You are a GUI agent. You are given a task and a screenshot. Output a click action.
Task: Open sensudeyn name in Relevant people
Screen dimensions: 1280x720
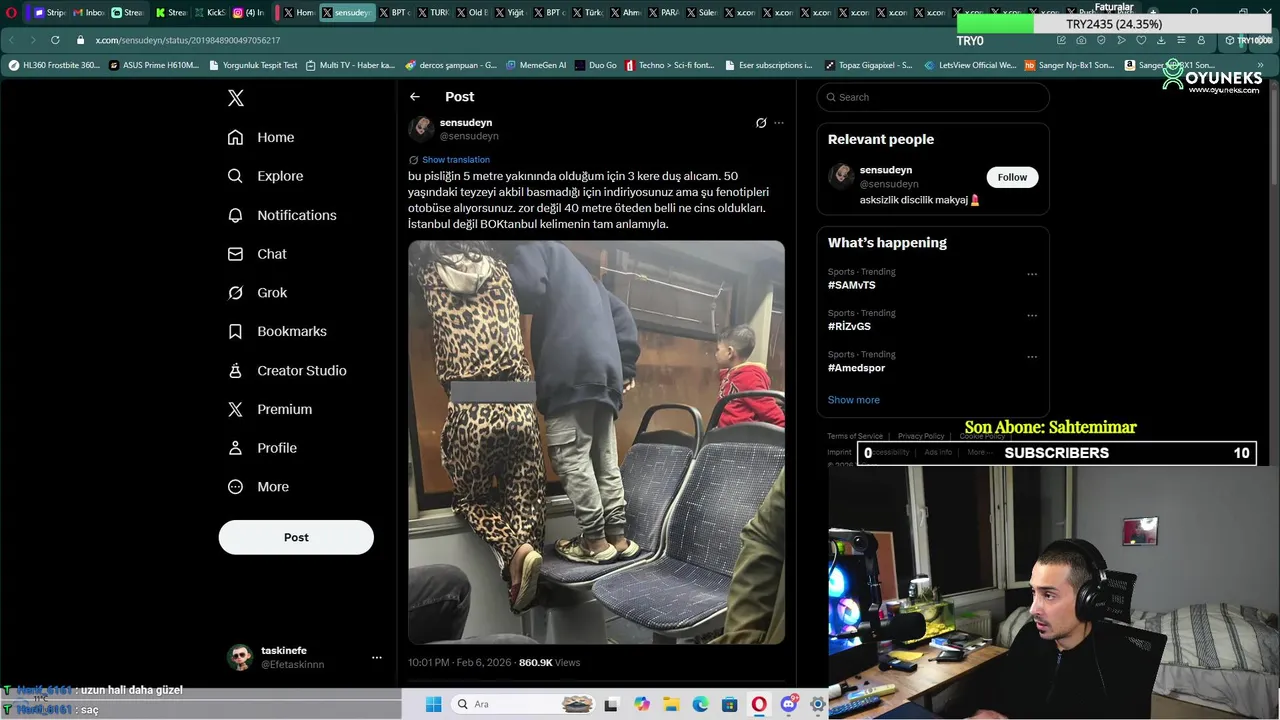tap(886, 170)
